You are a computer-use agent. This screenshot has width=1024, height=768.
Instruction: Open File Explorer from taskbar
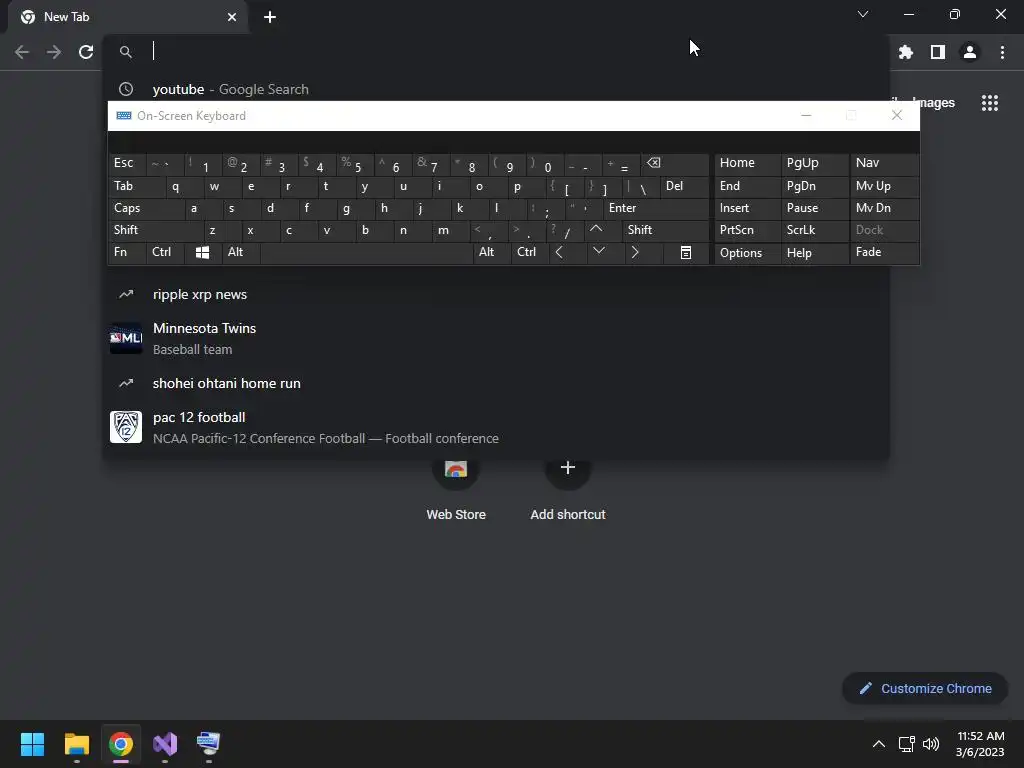[x=76, y=744]
